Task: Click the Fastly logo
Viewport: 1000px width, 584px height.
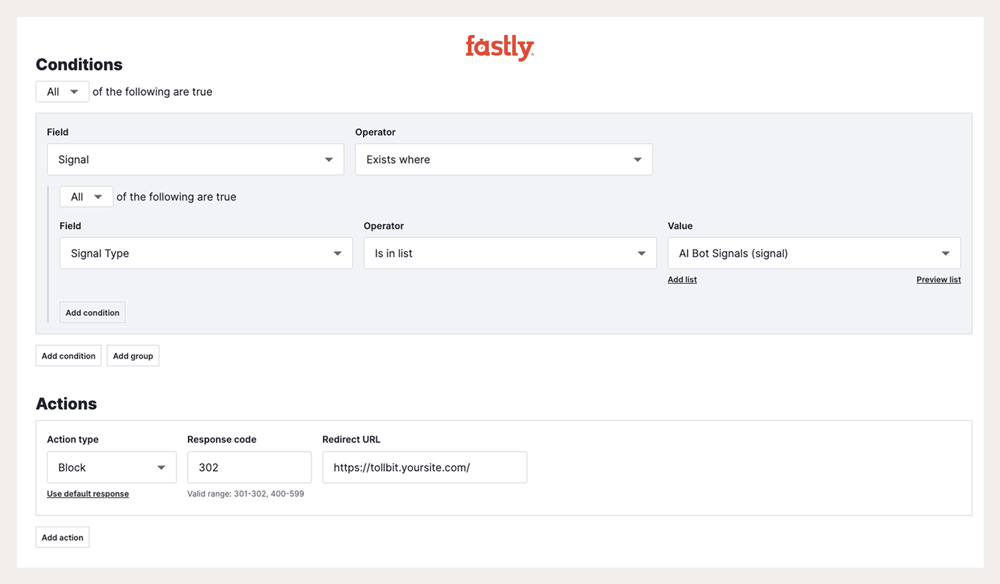Action: click(x=499, y=47)
